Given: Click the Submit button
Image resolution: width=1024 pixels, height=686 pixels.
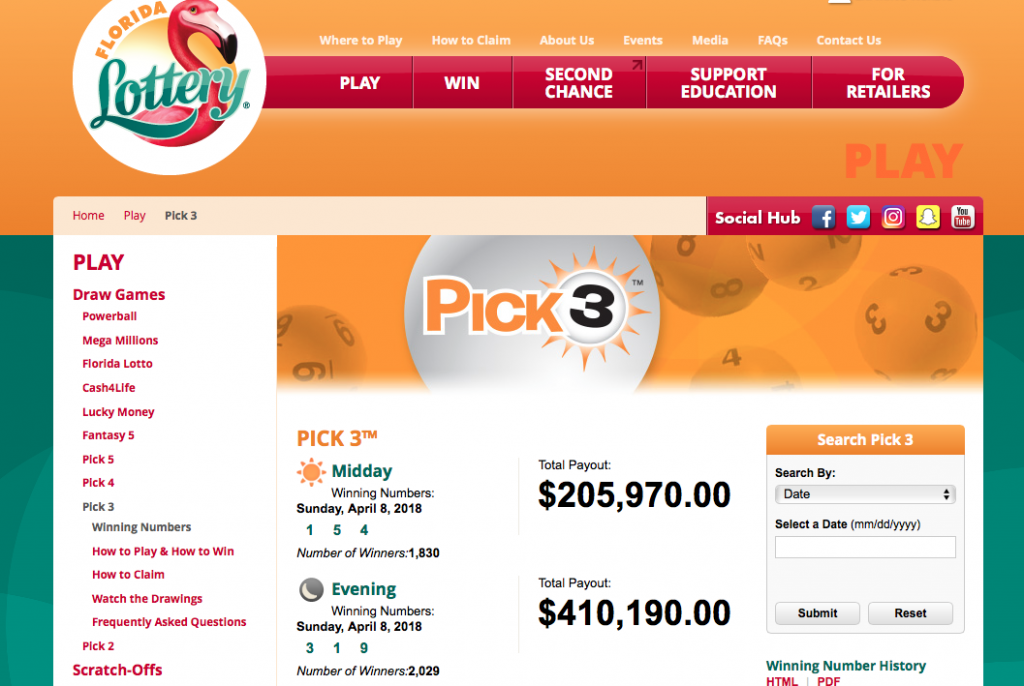Looking at the screenshot, I should click(817, 613).
